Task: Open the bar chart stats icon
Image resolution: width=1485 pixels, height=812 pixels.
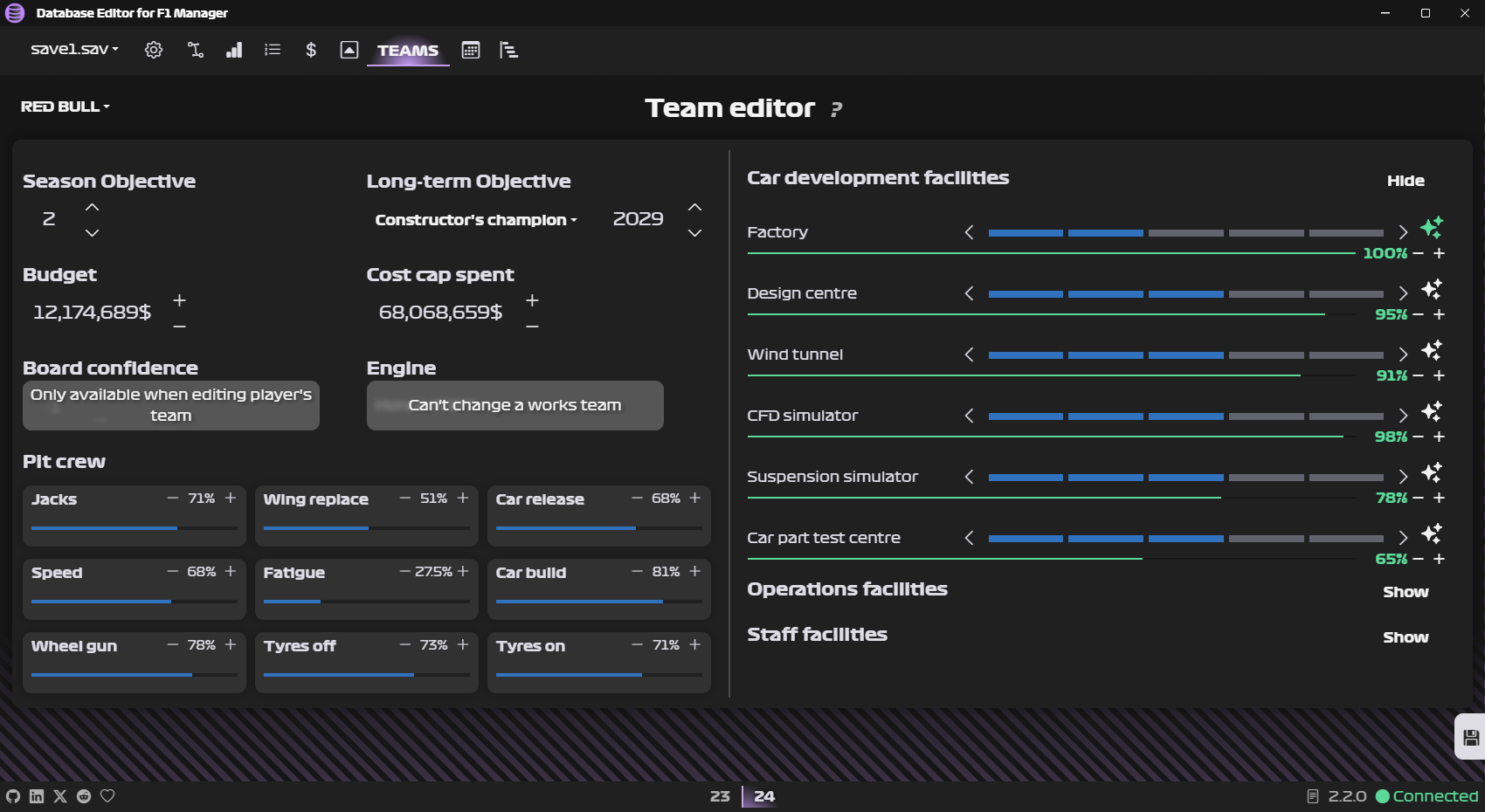Action: (234, 50)
